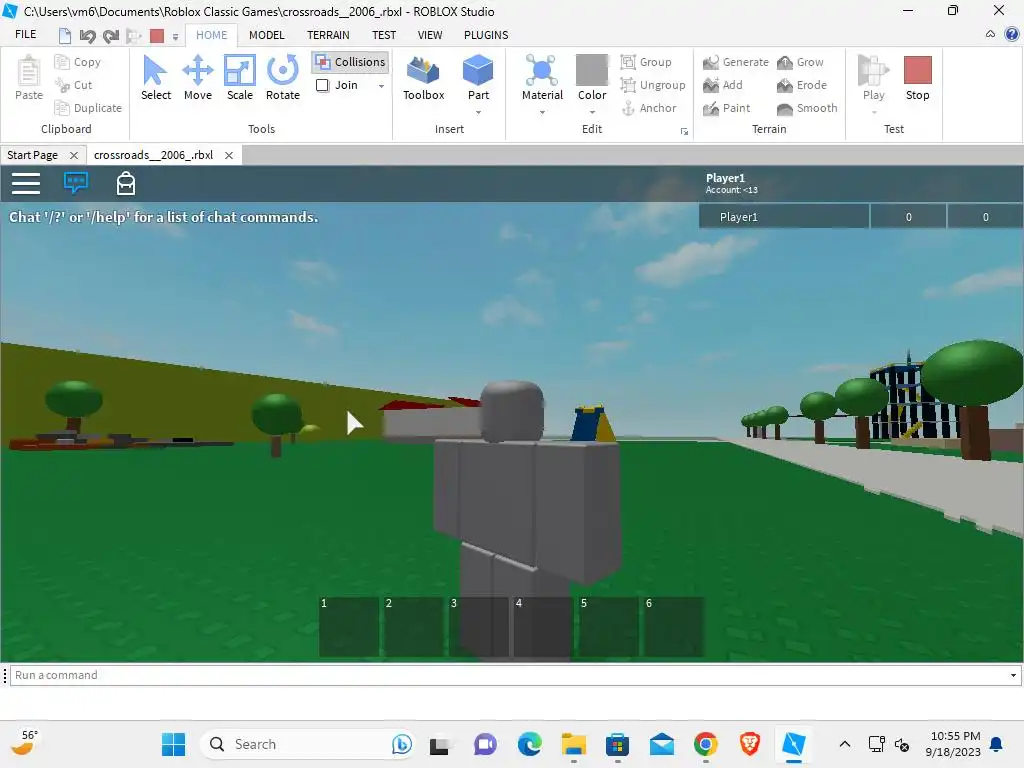Click the red stop square in quick access
The image size is (1024, 768).
coord(157,36)
